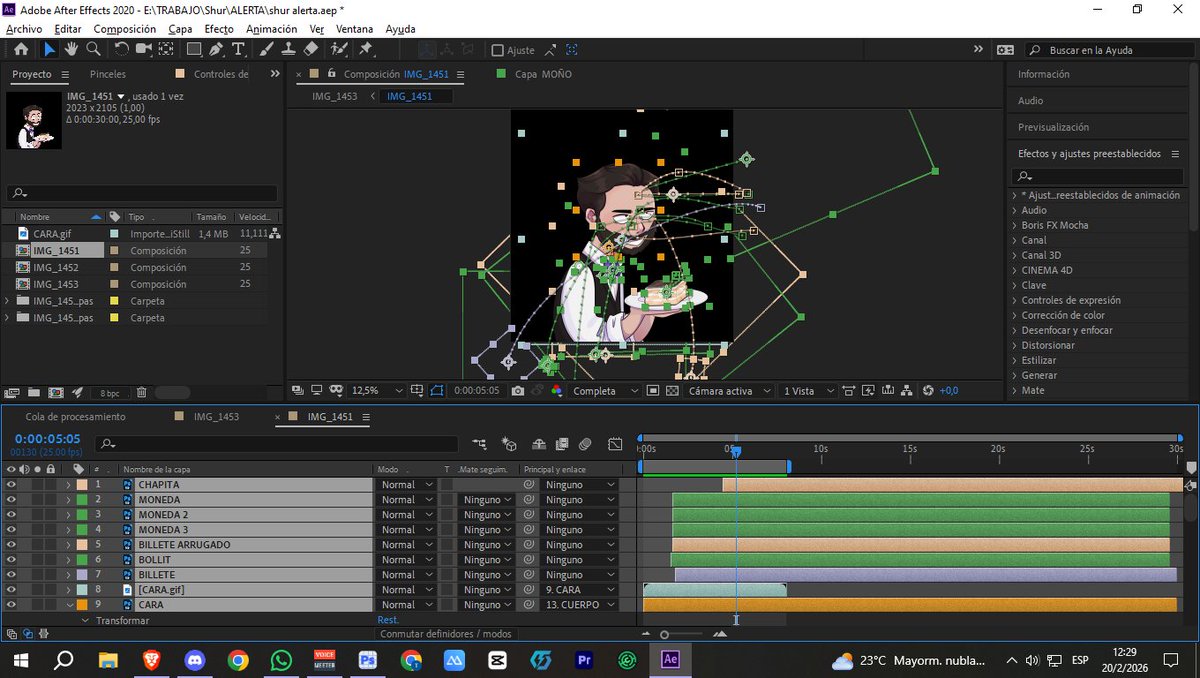
Task: Expand the Canal 3D effects category
Action: [x=1016, y=255]
